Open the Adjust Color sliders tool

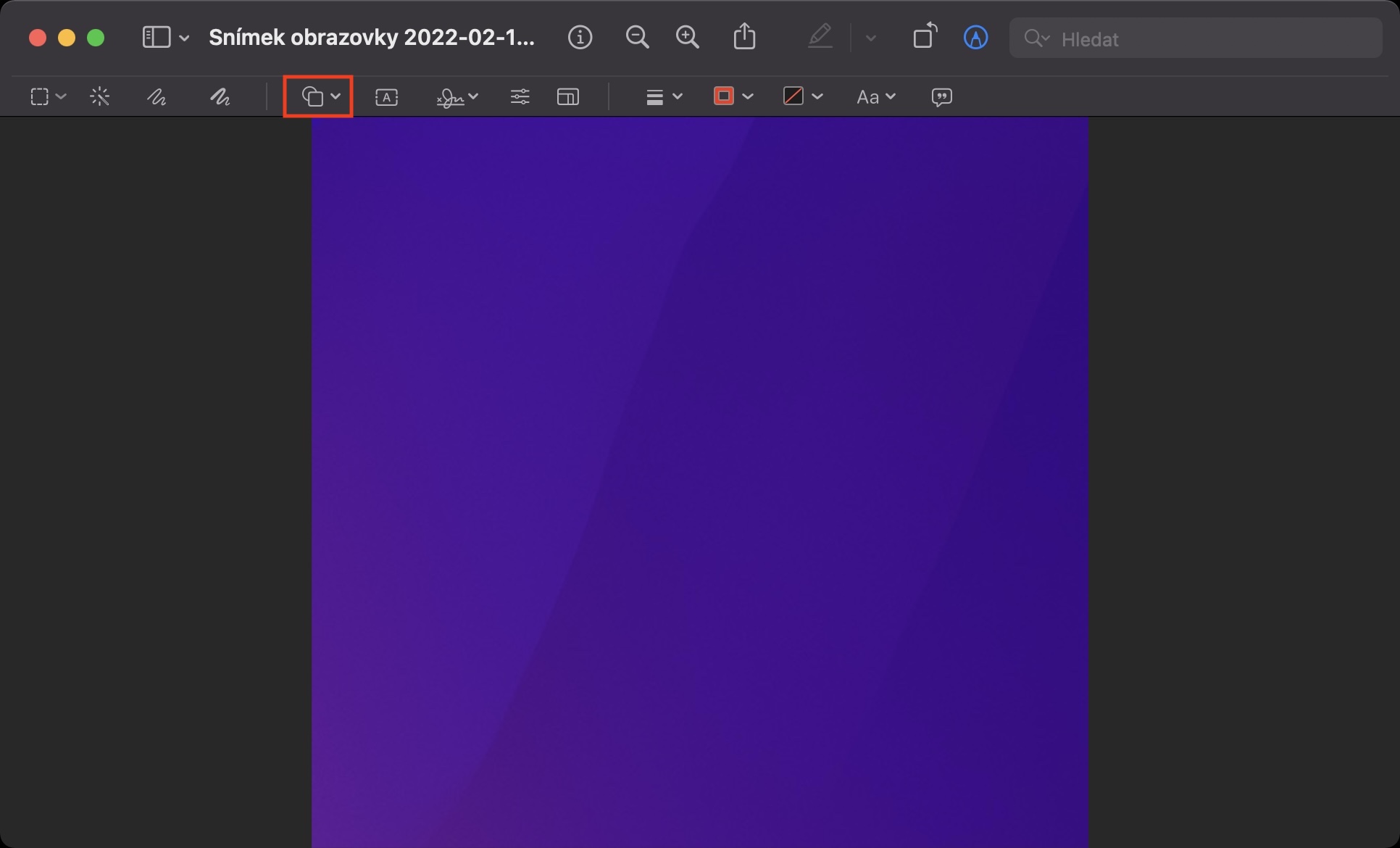(x=520, y=96)
